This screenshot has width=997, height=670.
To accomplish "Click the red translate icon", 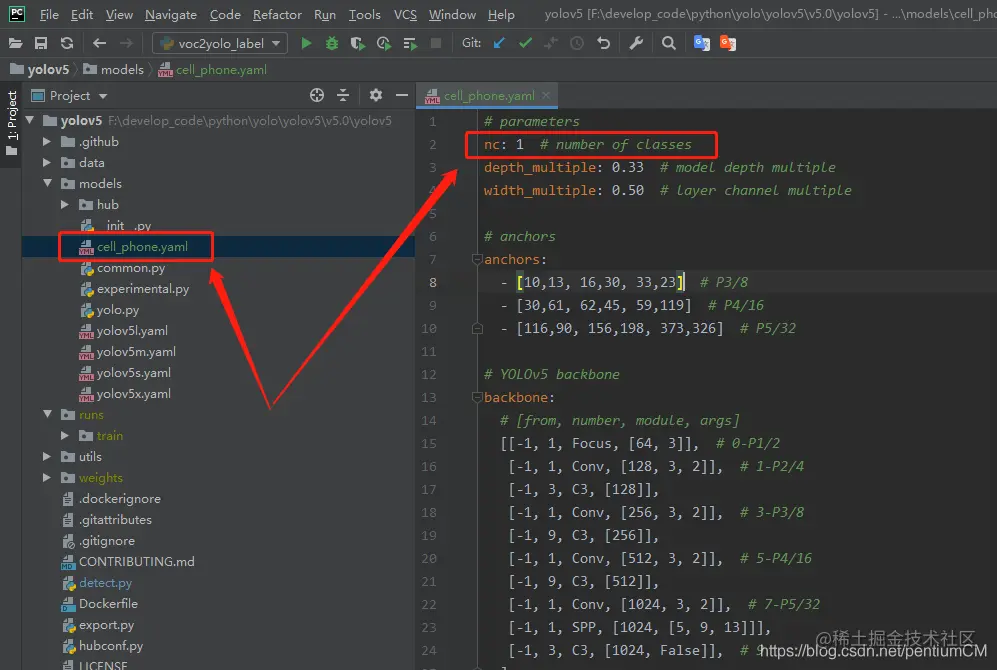I will coord(727,43).
